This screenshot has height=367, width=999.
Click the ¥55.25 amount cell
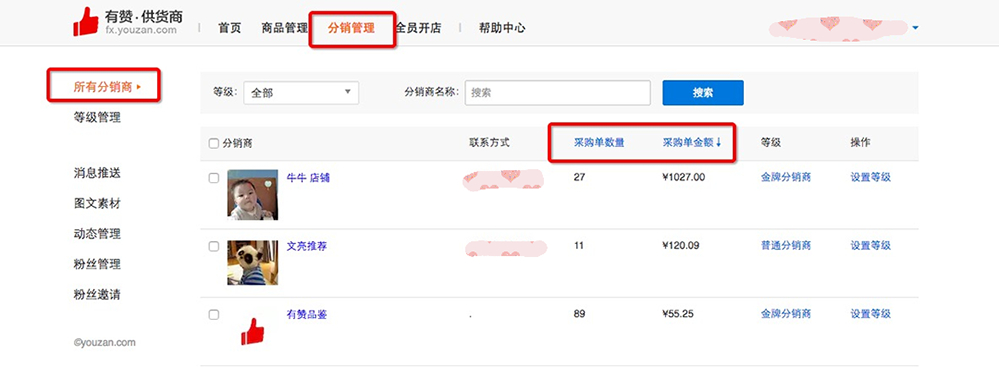click(678, 313)
